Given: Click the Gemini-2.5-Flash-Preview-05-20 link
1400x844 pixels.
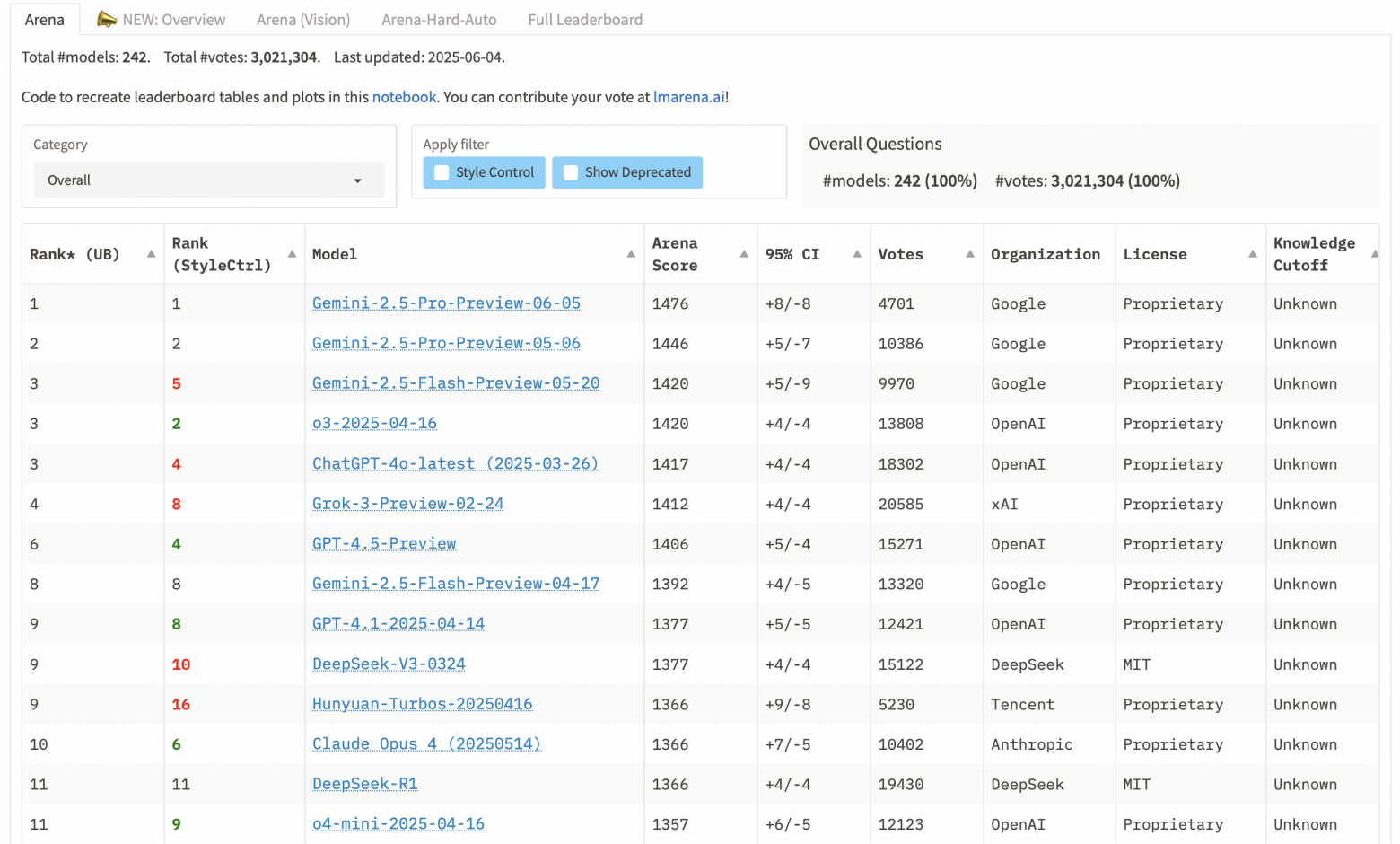Looking at the screenshot, I should [456, 383].
